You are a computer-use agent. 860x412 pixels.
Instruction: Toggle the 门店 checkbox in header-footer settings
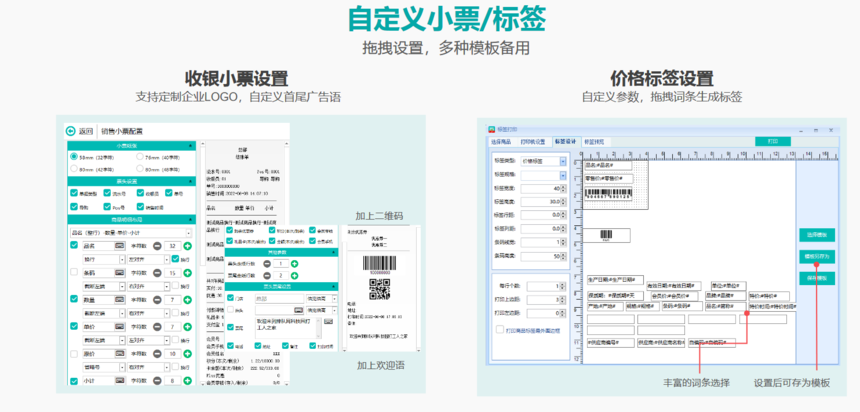coord(230,298)
